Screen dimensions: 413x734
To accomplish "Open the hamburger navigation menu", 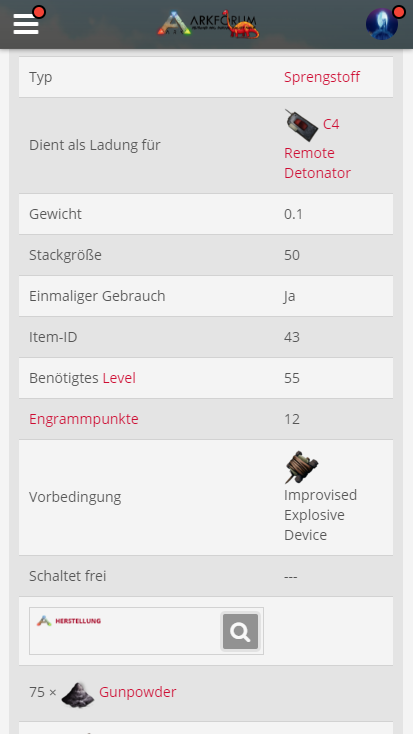I will 26,23.
